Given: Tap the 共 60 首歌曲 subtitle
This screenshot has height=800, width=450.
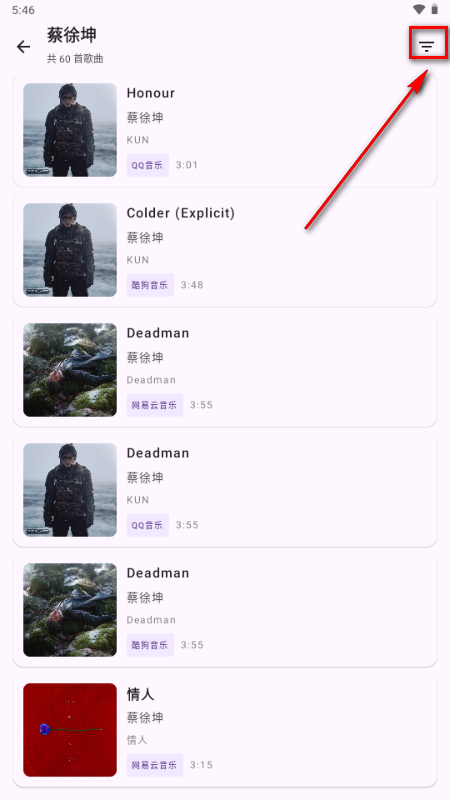Looking at the screenshot, I should [x=76, y=59].
